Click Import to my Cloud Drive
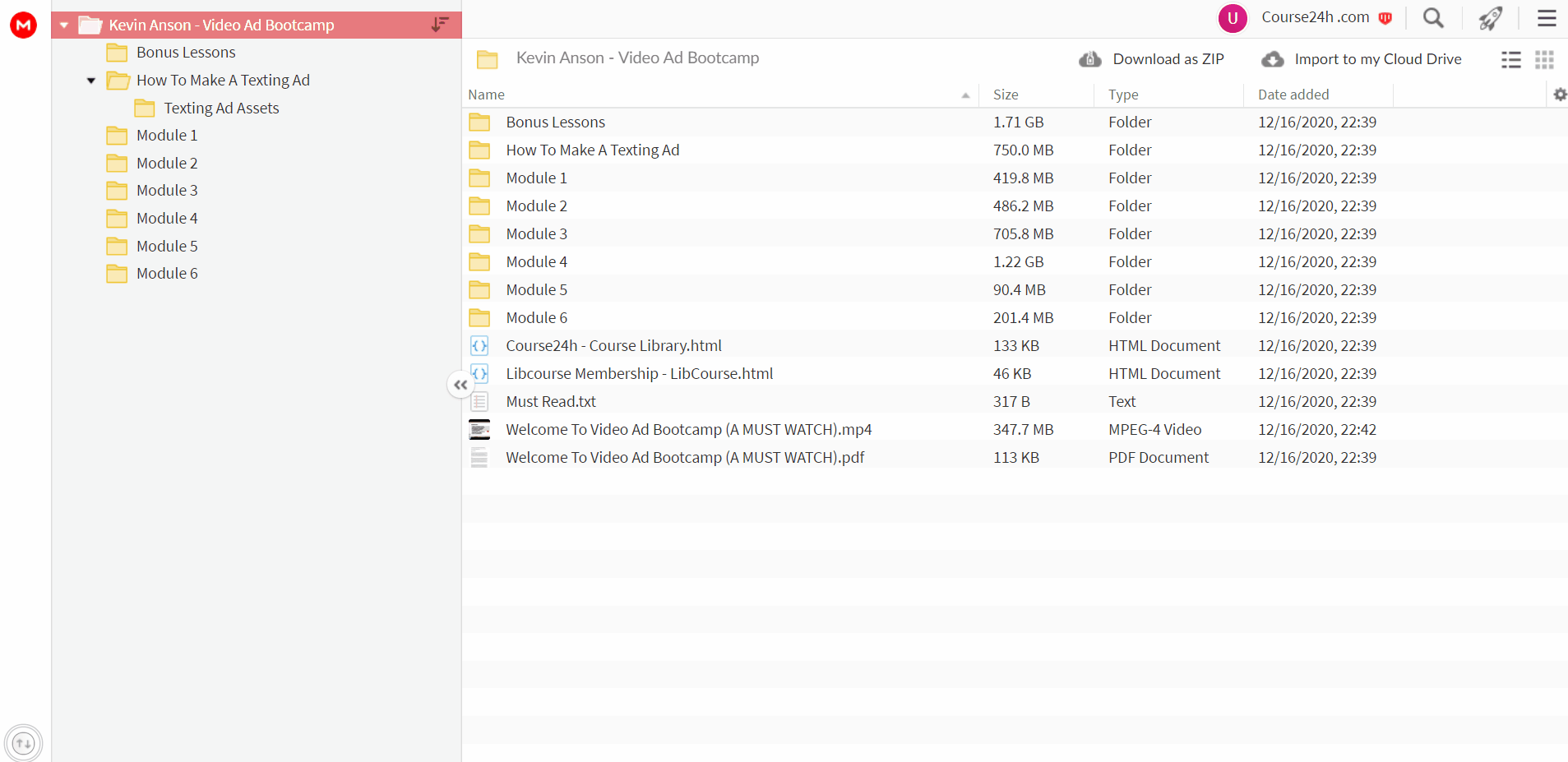 [1362, 59]
